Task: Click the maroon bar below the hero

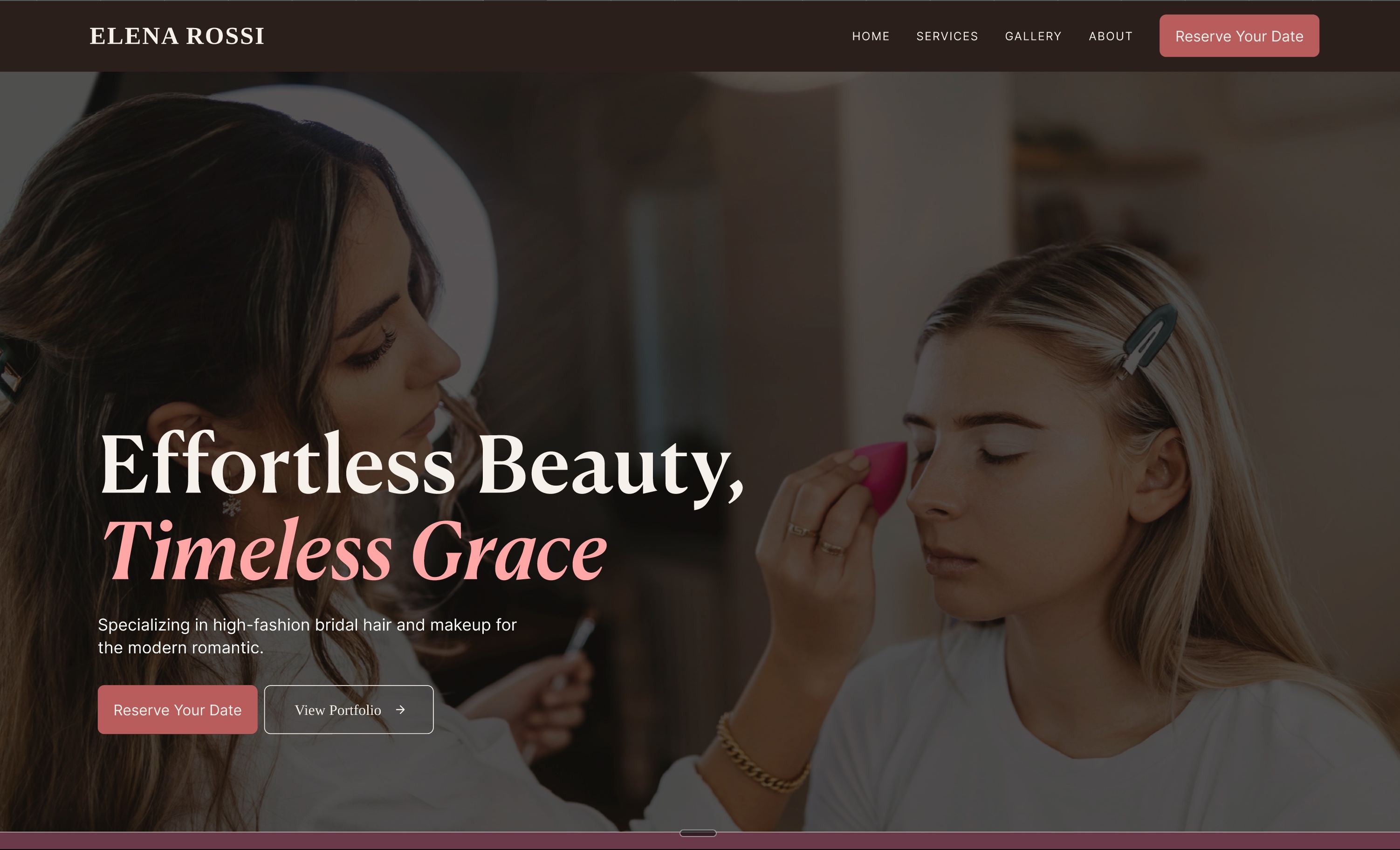Action: coord(700,842)
